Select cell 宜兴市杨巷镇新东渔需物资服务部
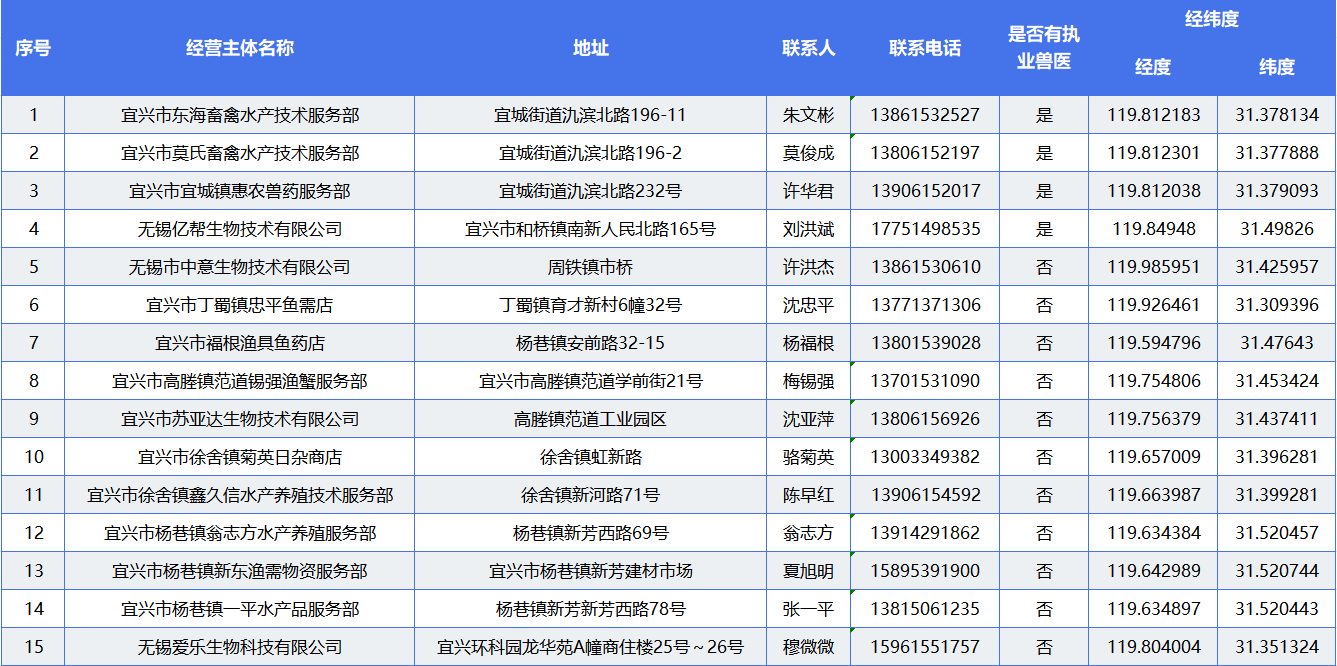Viewport: 1337px width, 666px height. pyautogui.click(x=240, y=571)
